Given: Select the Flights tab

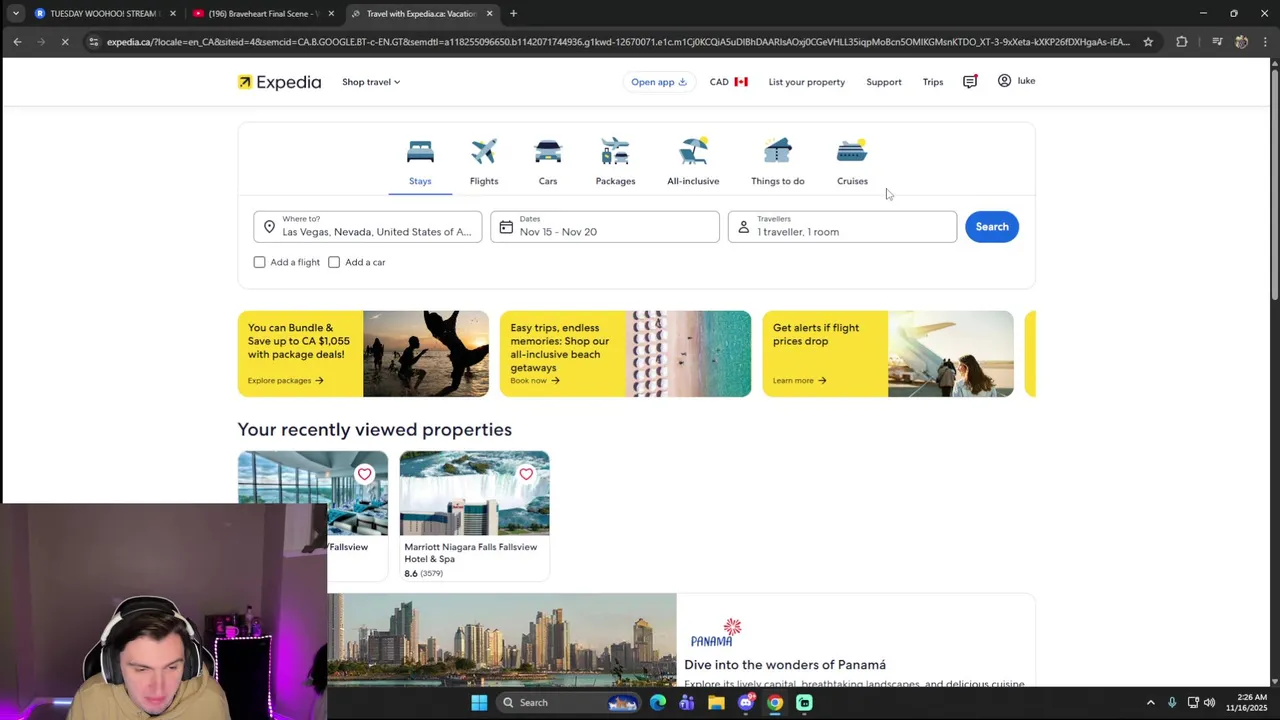Looking at the screenshot, I should tap(484, 162).
